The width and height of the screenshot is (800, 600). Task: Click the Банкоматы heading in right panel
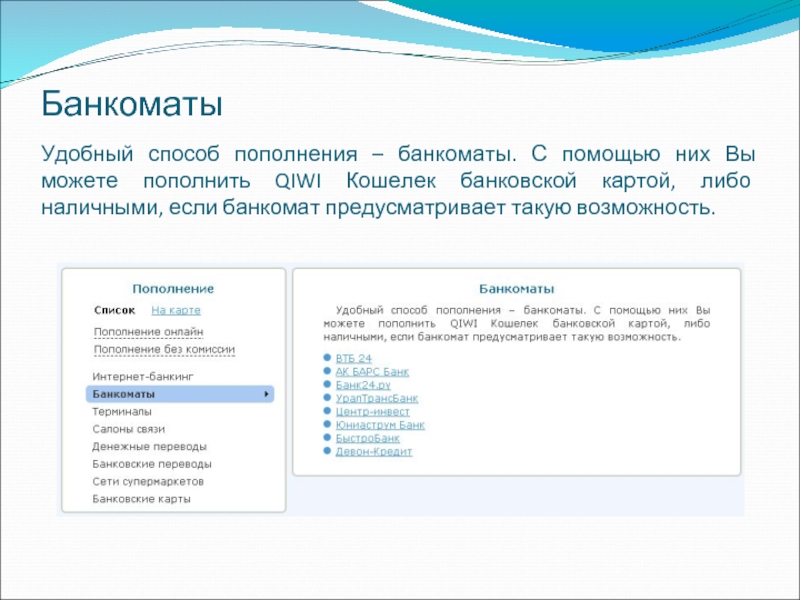click(x=516, y=289)
